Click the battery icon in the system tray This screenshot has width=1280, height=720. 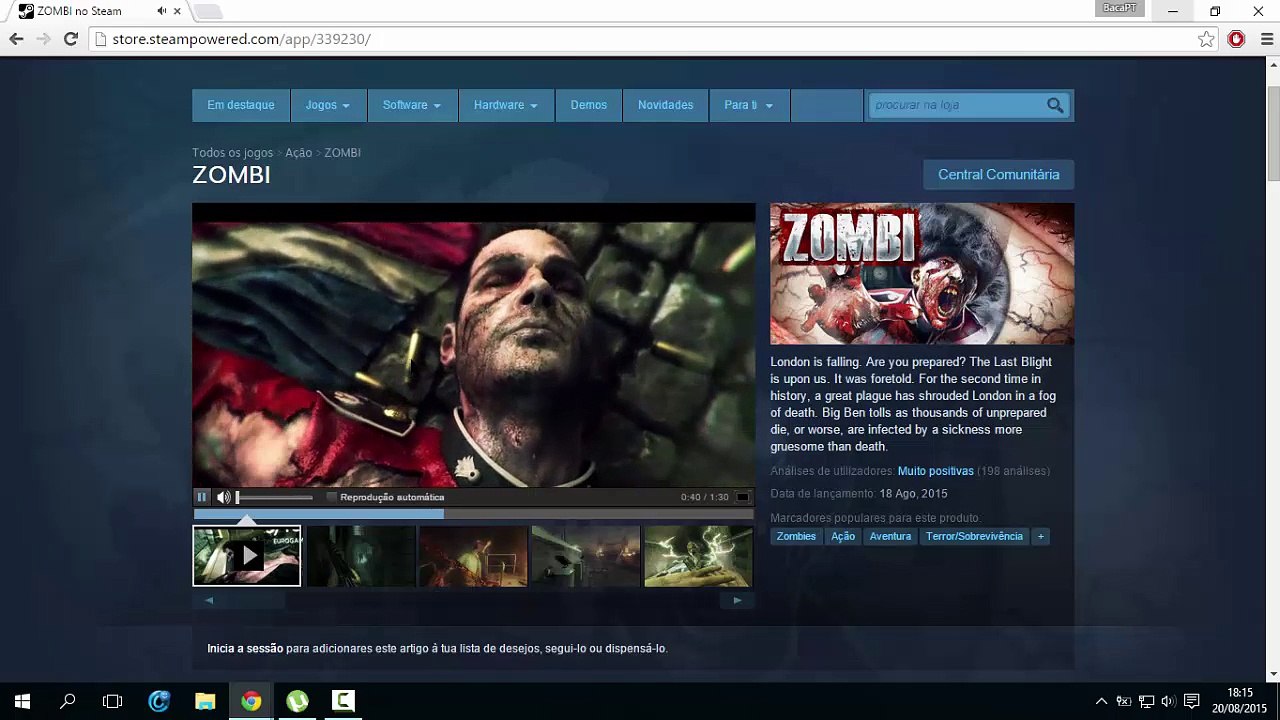(1123, 701)
